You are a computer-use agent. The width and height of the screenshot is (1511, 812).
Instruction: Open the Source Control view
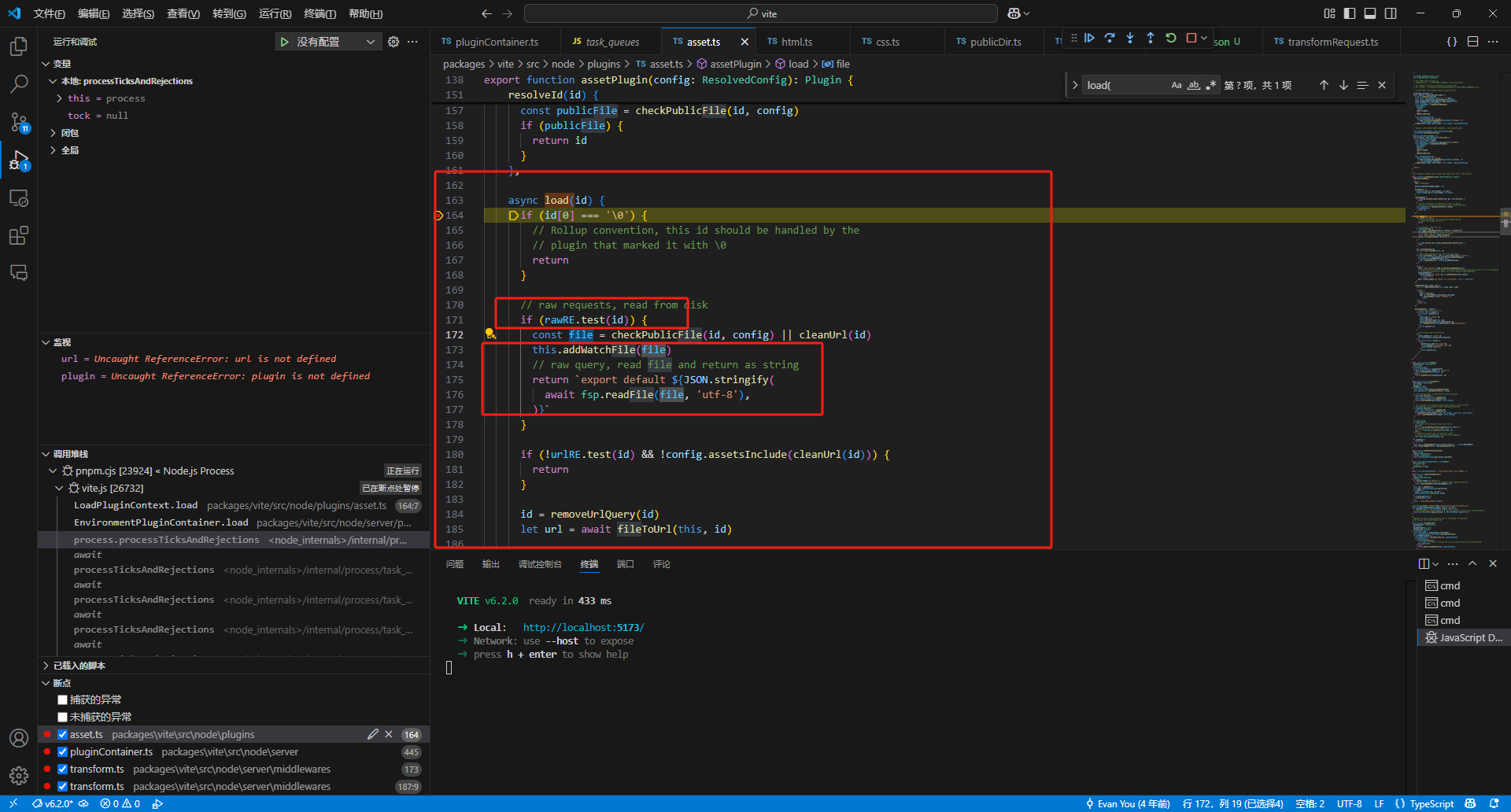click(19, 121)
